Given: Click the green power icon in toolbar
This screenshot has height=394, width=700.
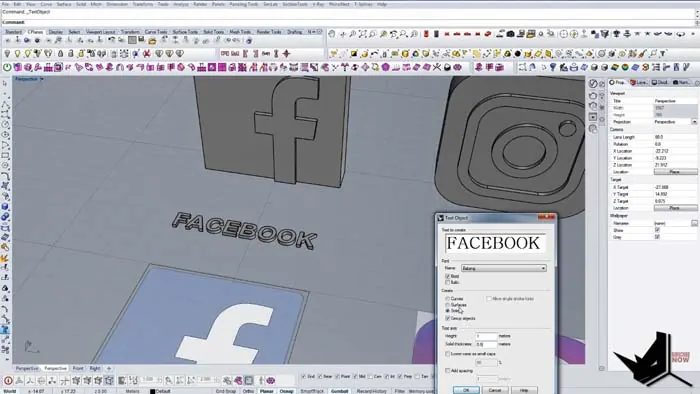Looking at the screenshot, I should pyautogui.click(x=7, y=67).
